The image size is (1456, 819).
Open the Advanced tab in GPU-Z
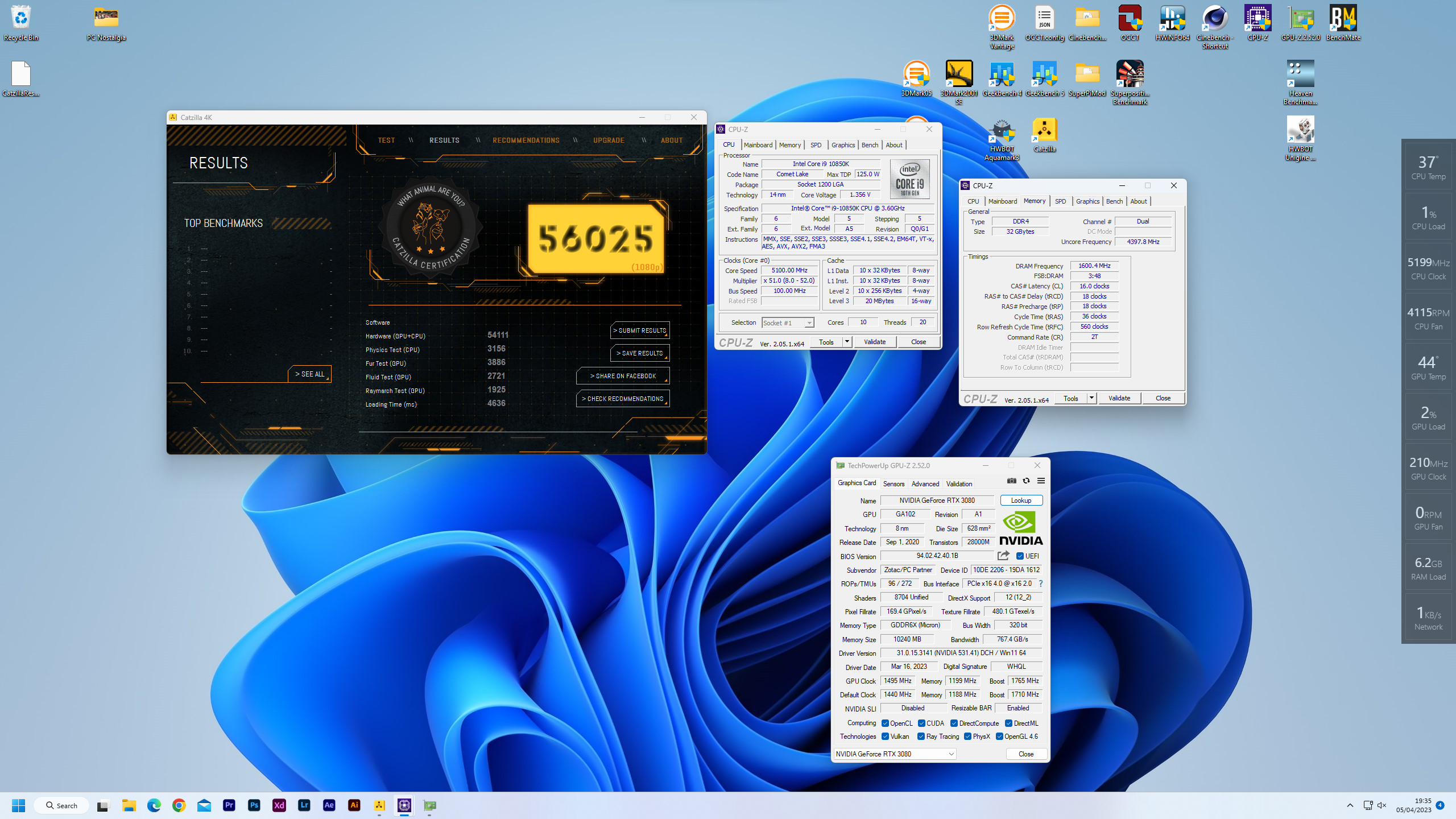coord(925,484)
